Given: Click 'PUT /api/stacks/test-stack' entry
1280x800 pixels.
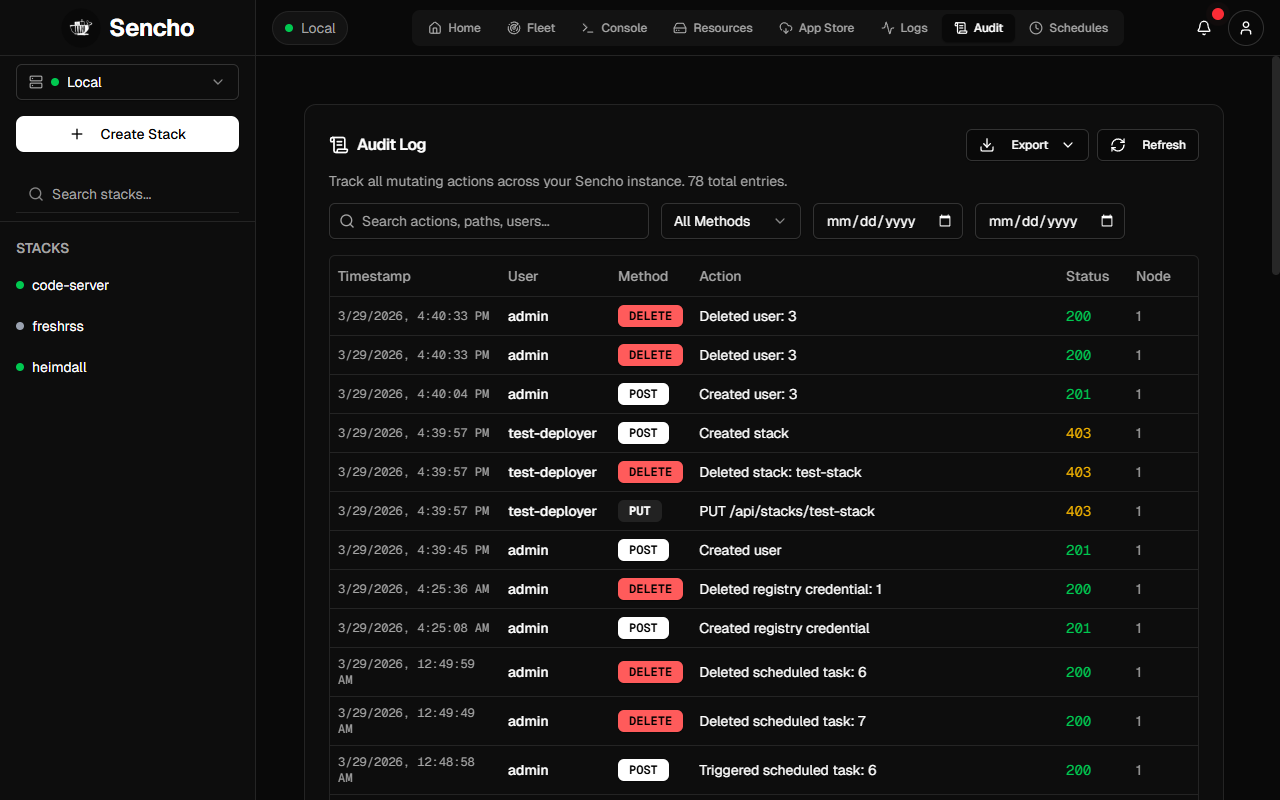Looking at the screenshot, I should [x=787, y=511].
